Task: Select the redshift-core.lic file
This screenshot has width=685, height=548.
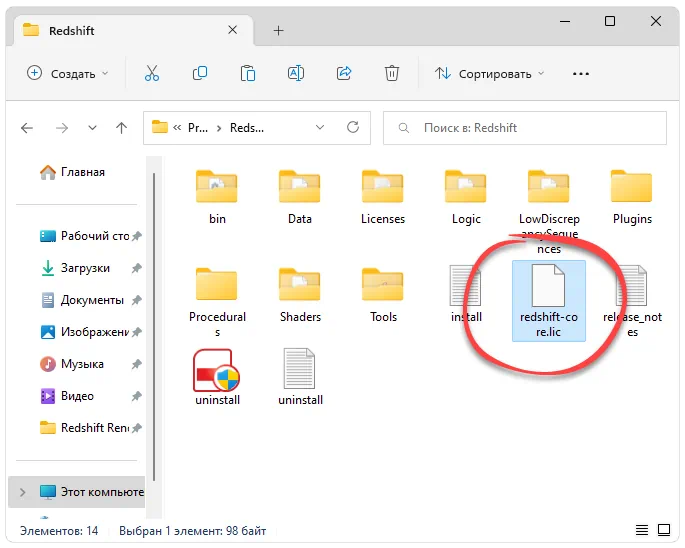Action: pyautogui.click(x=549, y=301)
